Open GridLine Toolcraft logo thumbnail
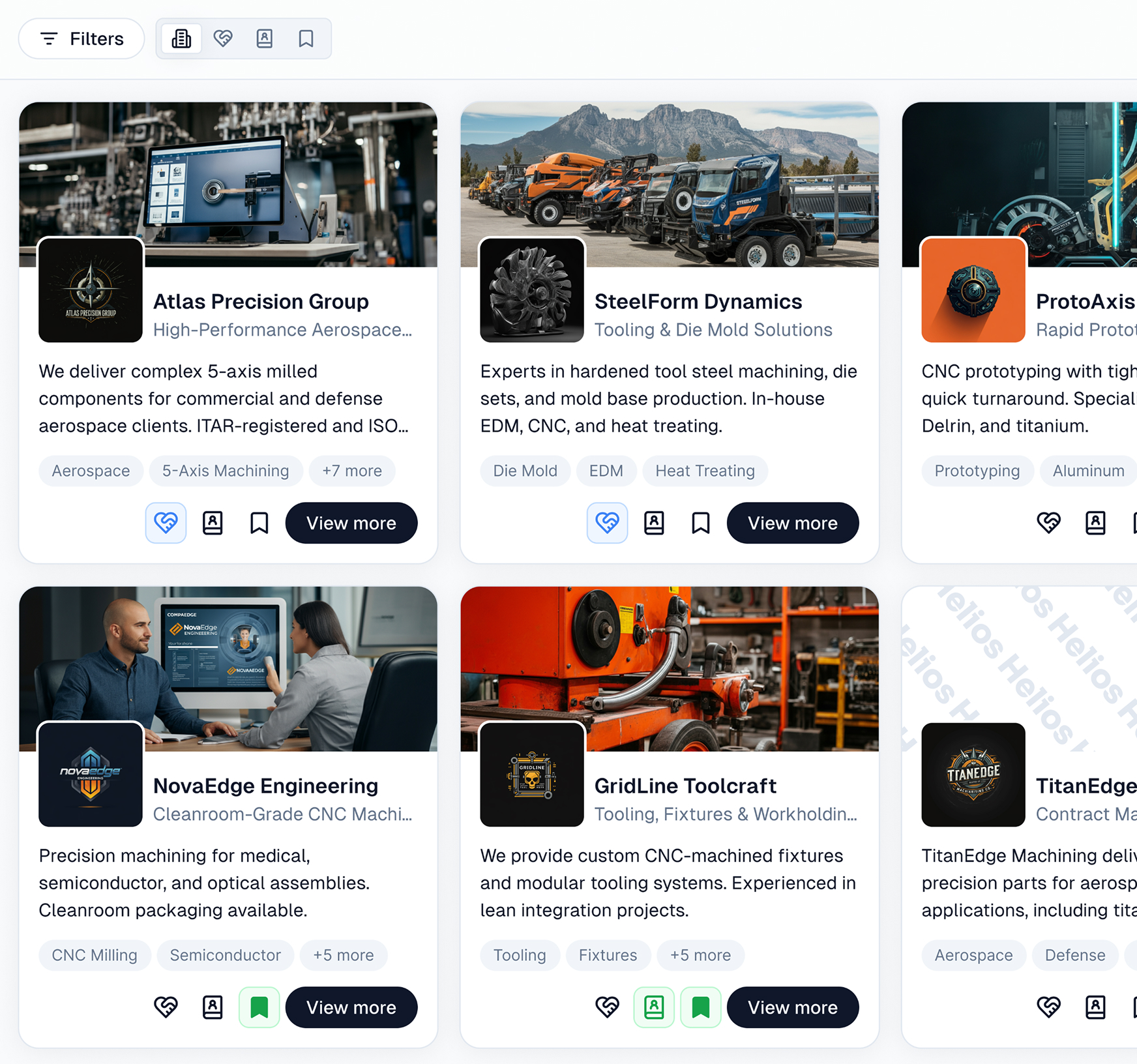1137x1064 pixels. 532,775
